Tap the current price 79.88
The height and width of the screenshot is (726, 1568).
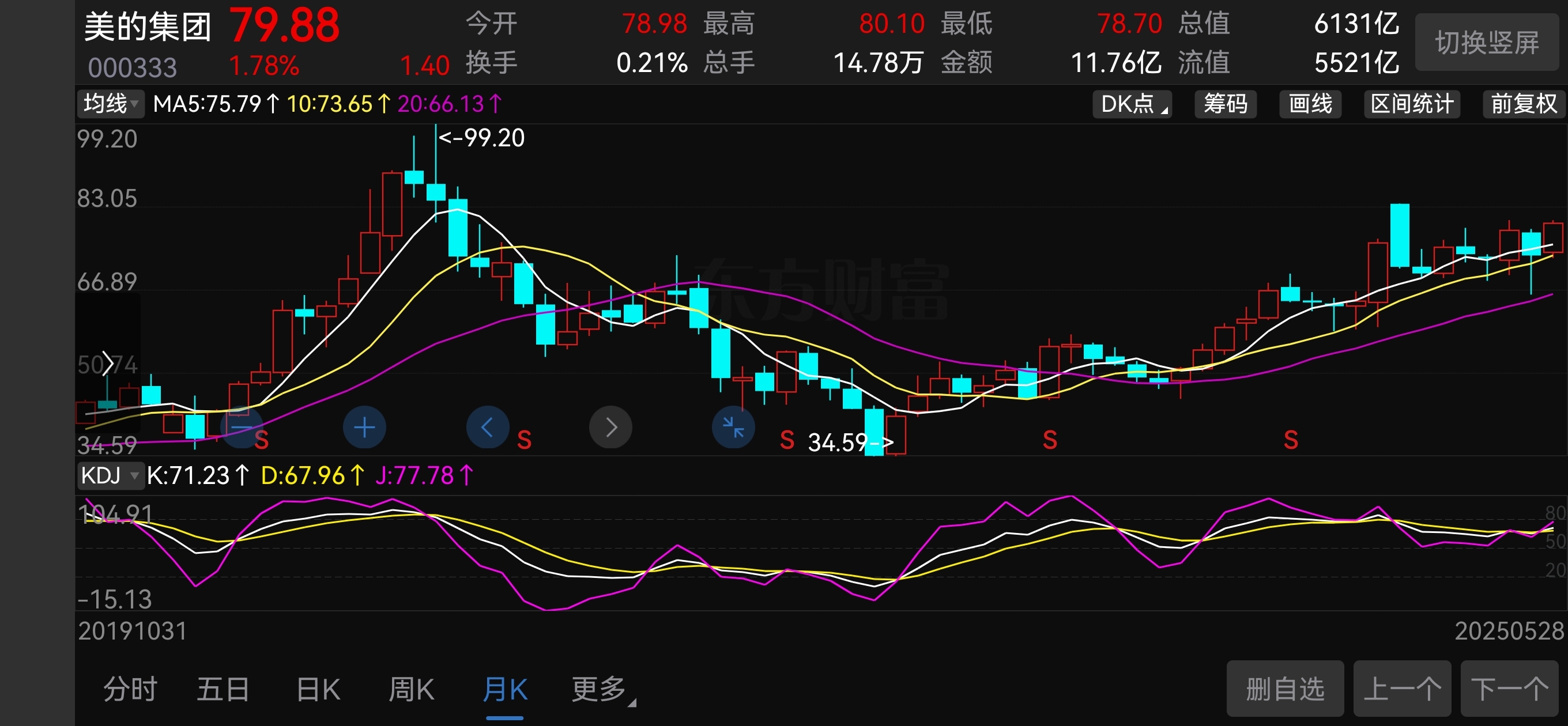[284, 25]
